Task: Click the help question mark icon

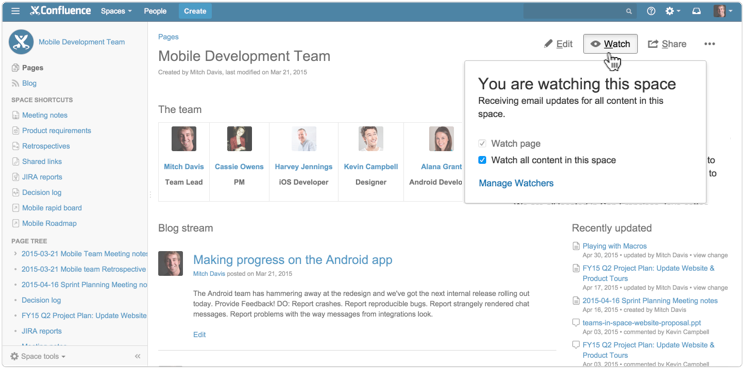Action: point(651,11)
